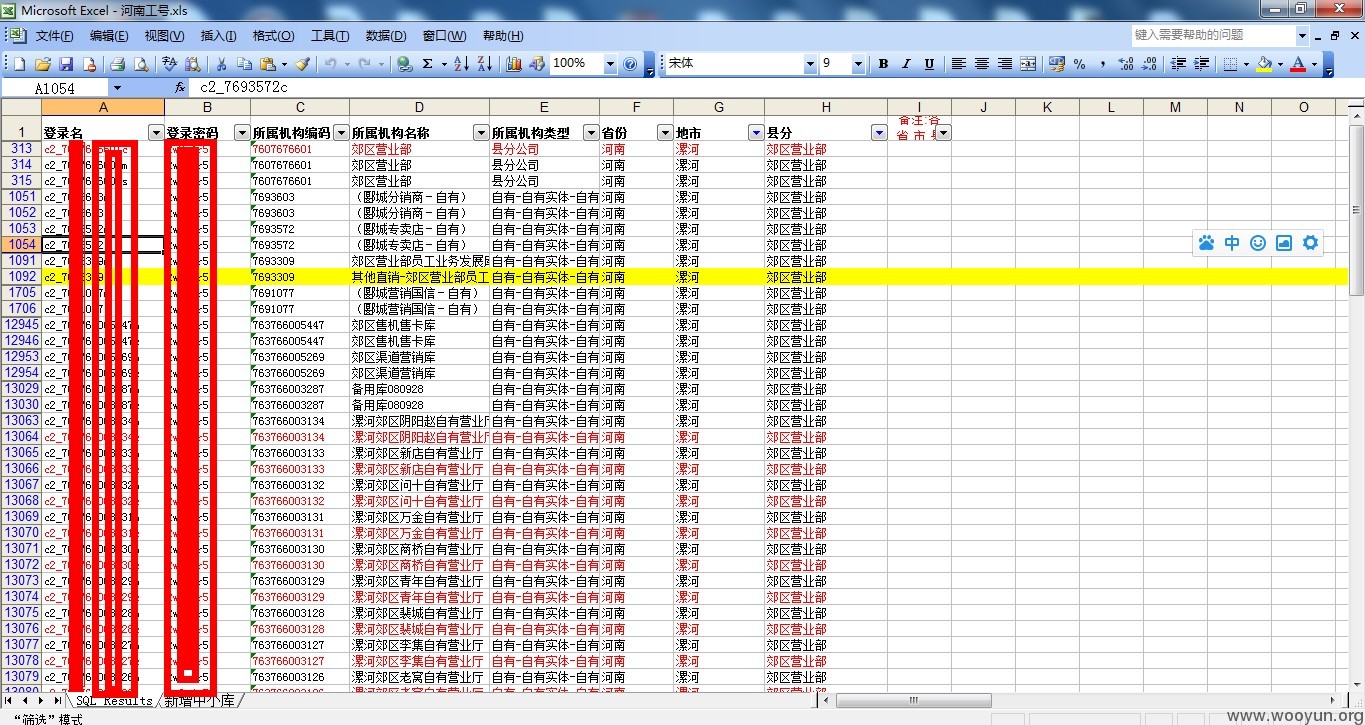
Task: Open filter dropdown for 登录密码 column
Action: coord(241,133)
